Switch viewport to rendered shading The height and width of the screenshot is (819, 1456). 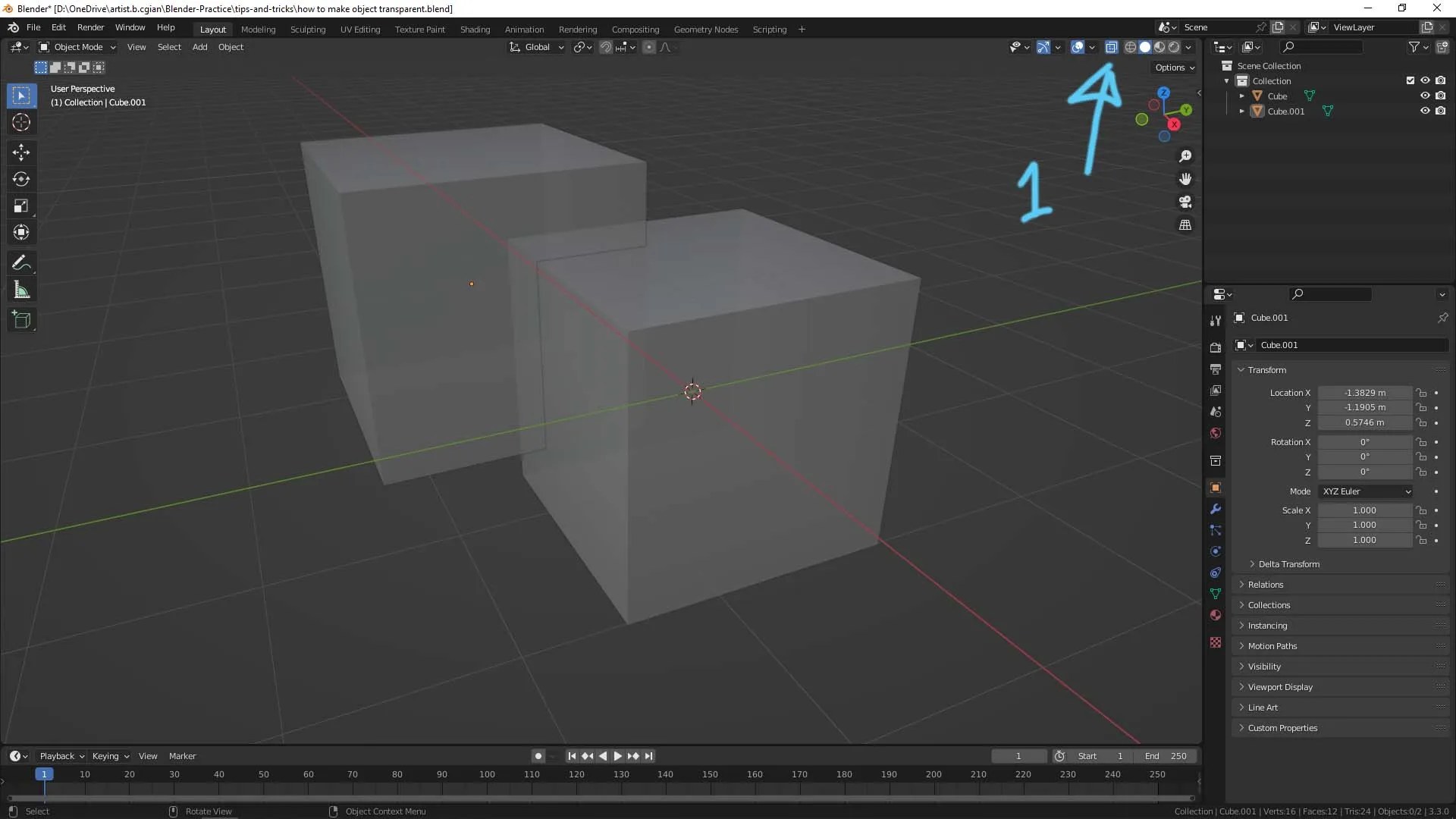click(x=1175, y=46)
